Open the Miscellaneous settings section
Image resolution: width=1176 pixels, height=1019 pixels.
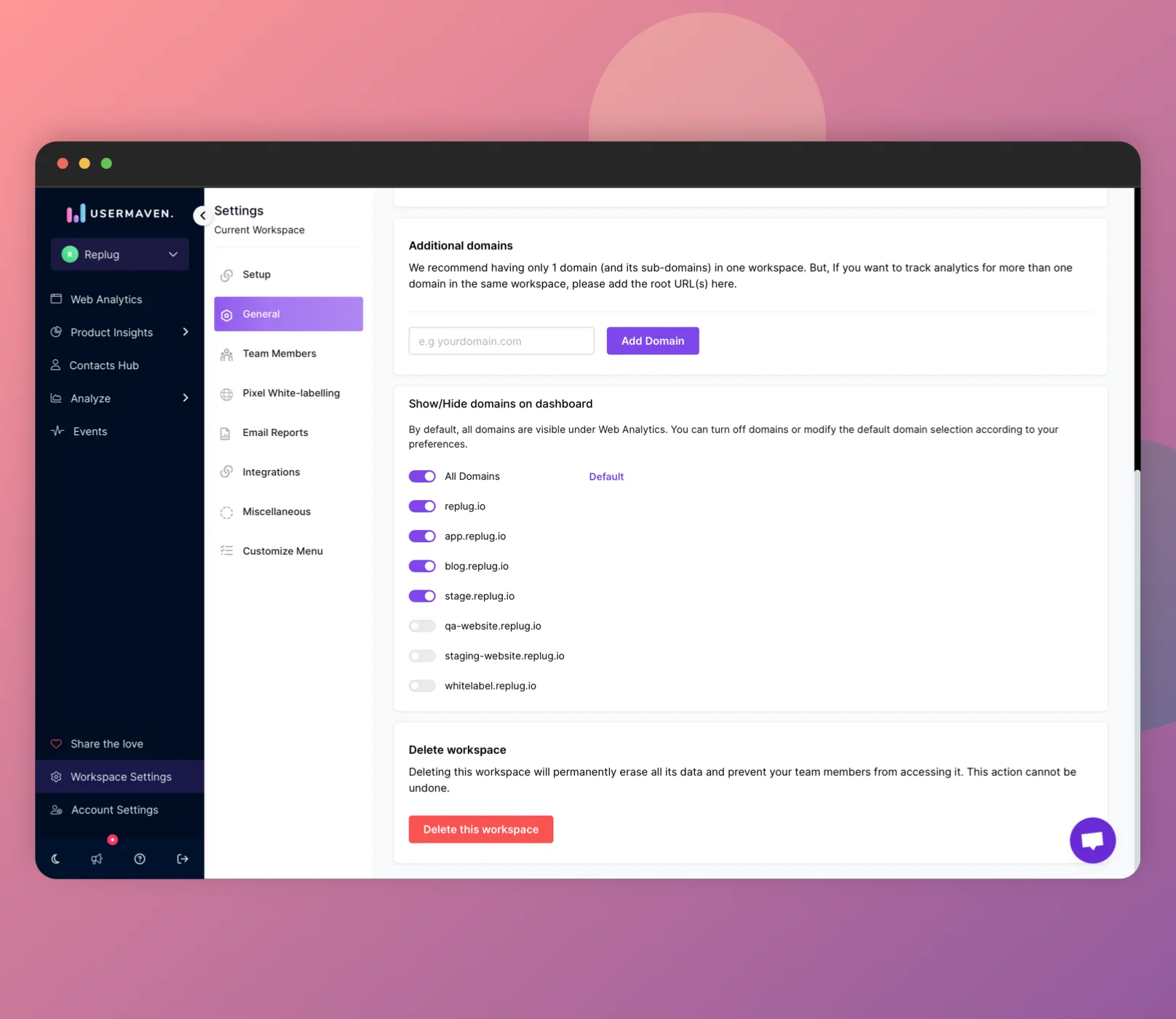(x=288, y=512)
